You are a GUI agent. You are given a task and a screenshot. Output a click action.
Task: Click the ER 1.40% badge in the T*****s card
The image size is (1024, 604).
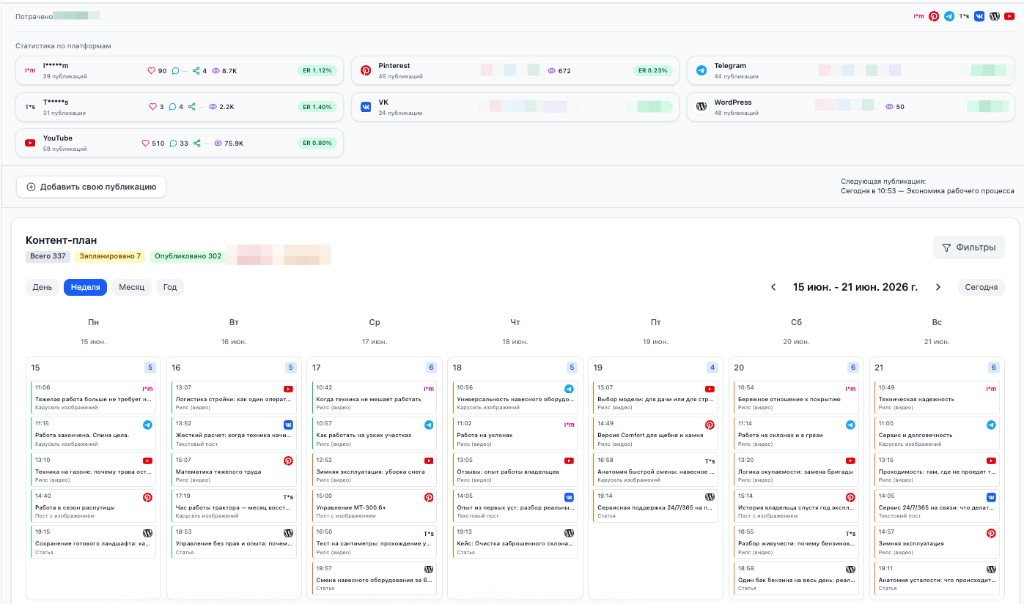[x=317, y=106]
